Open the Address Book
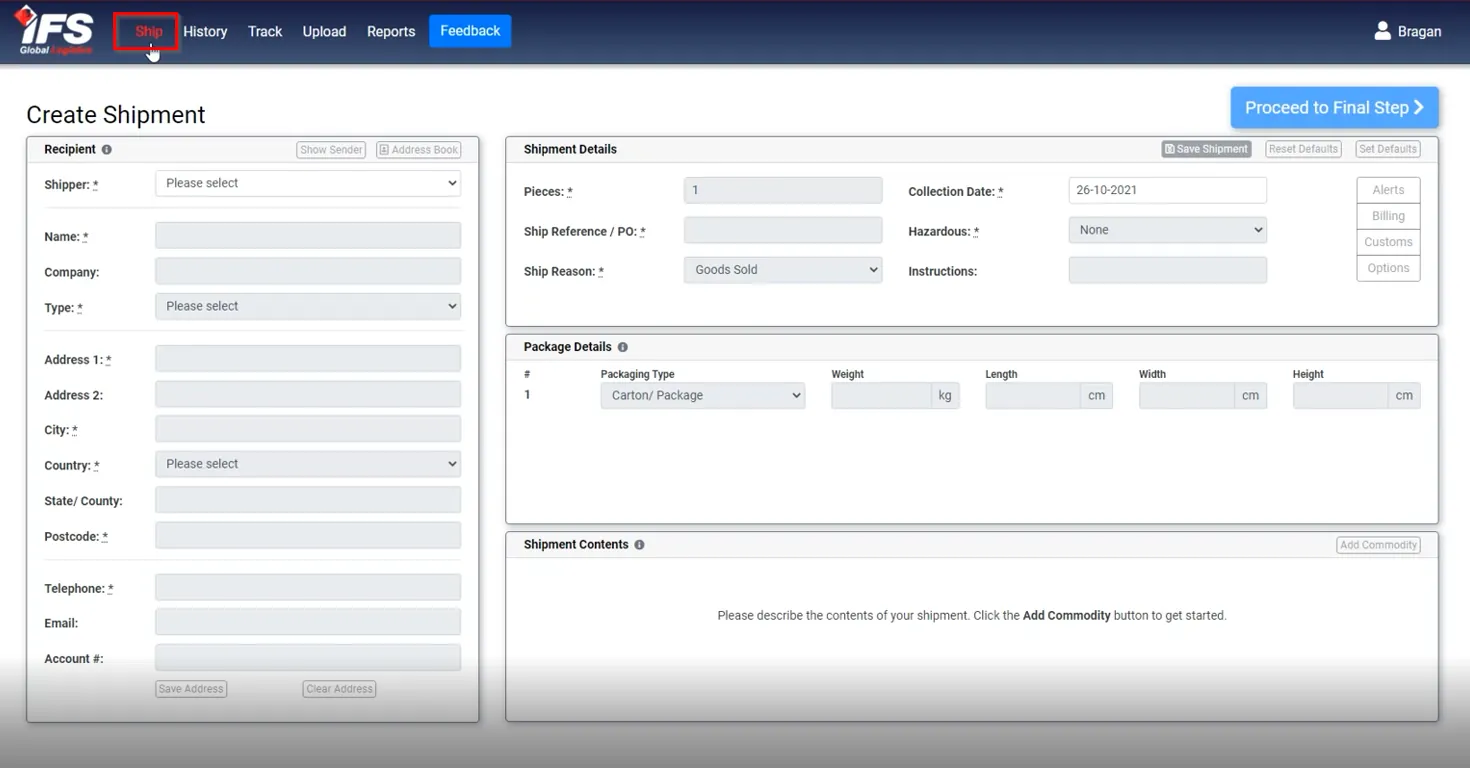 418,150
